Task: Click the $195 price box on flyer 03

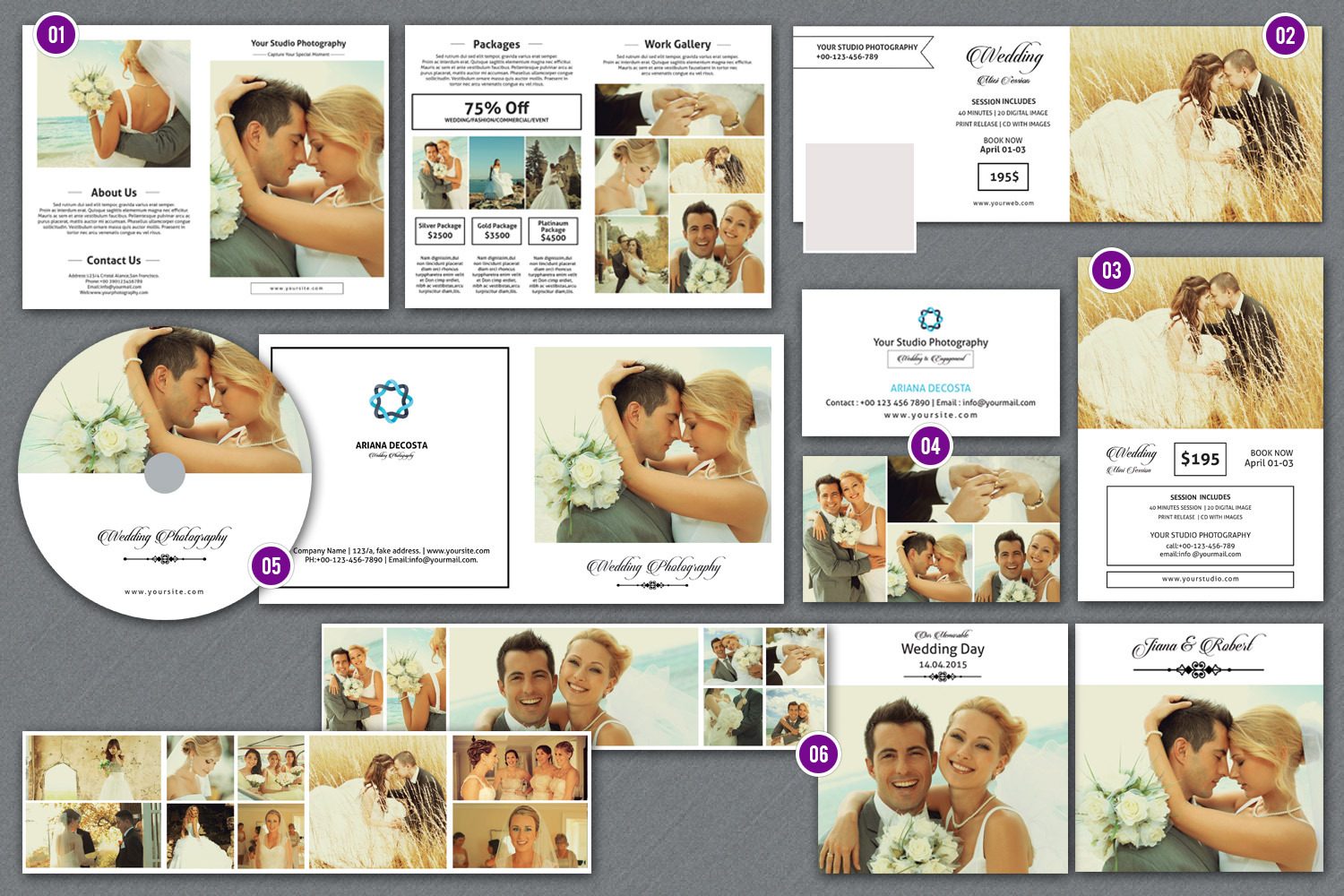Action: coord(1200,460)
